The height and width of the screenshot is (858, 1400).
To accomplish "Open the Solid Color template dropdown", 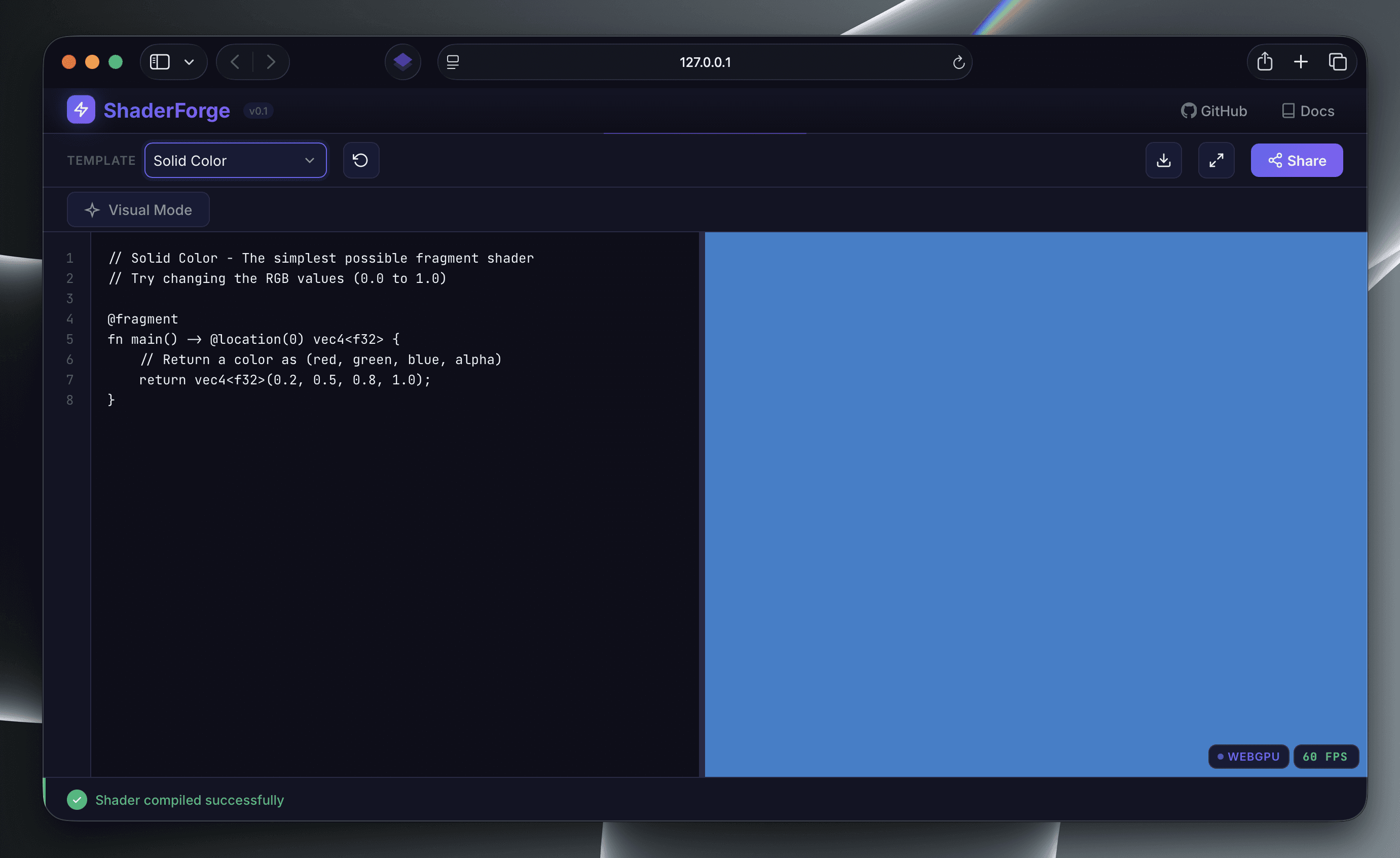I will click(235, 160).
